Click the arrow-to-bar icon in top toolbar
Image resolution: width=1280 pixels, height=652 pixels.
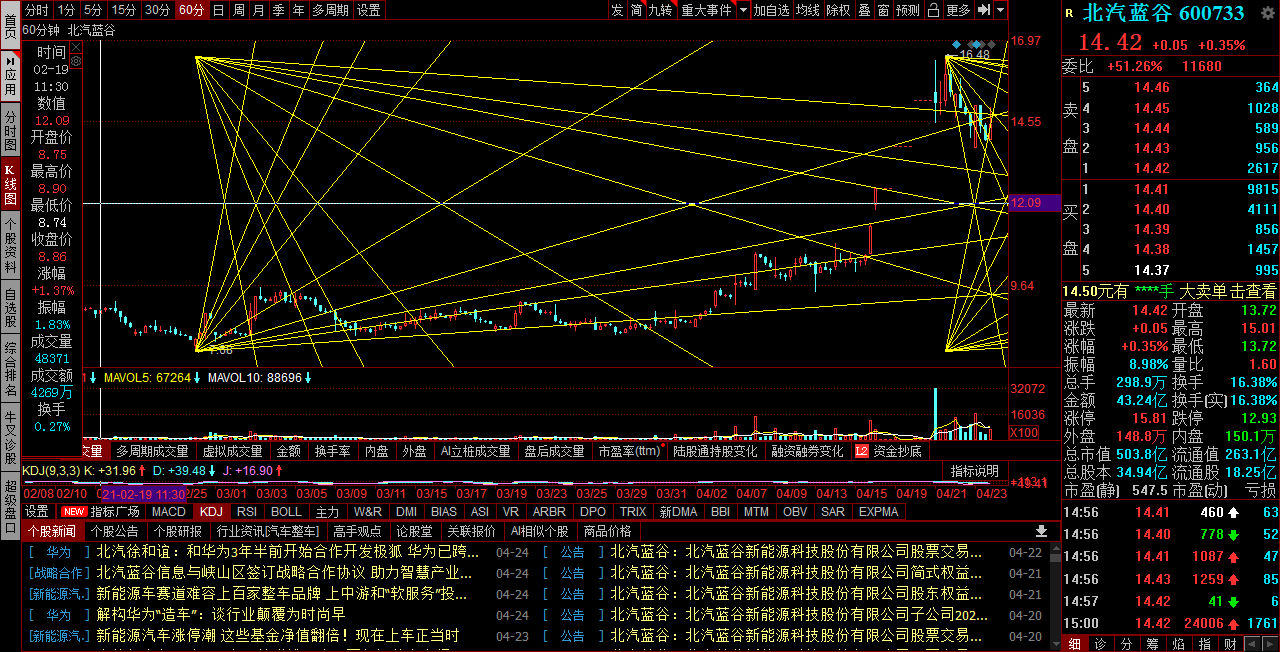pos(984,10)
